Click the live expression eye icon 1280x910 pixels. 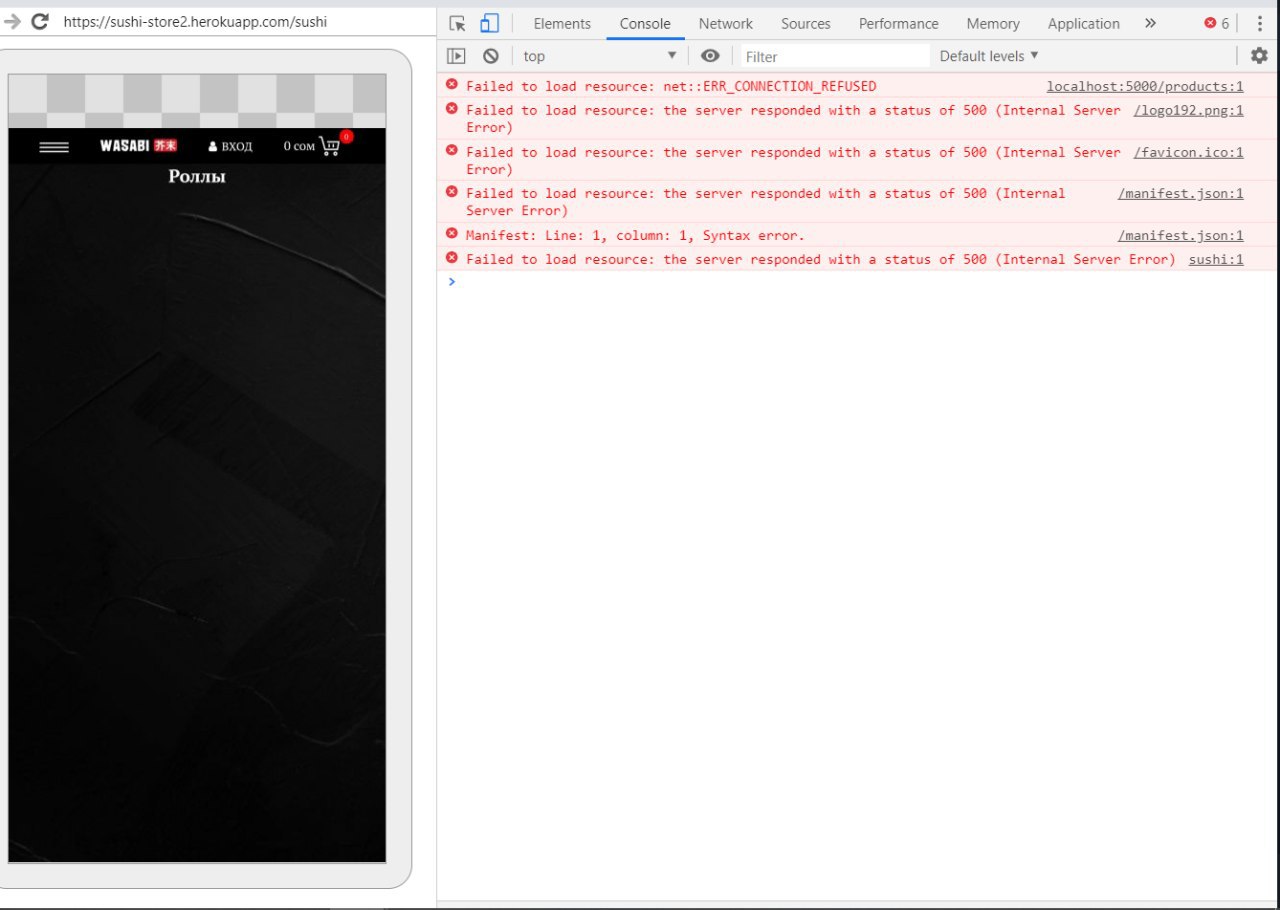pos(710,56)
